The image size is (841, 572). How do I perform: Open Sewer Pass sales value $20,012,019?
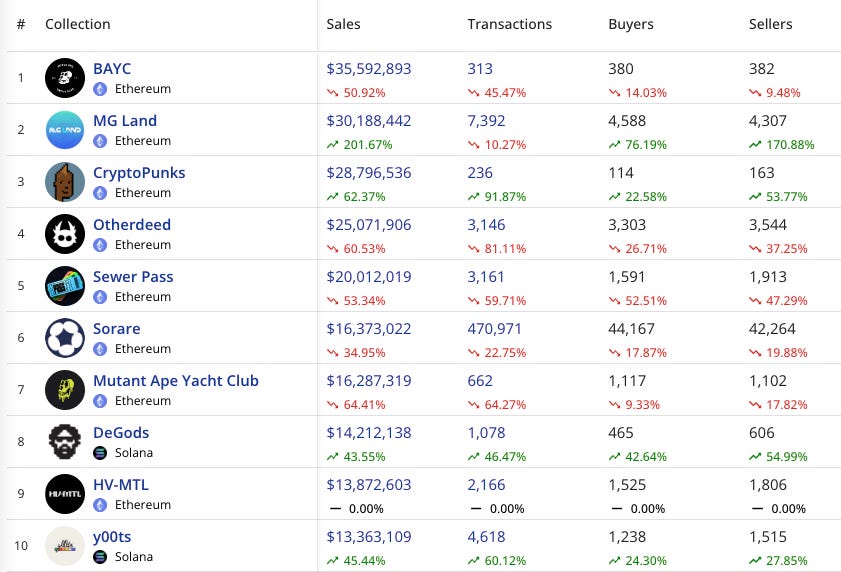(369, 277)
